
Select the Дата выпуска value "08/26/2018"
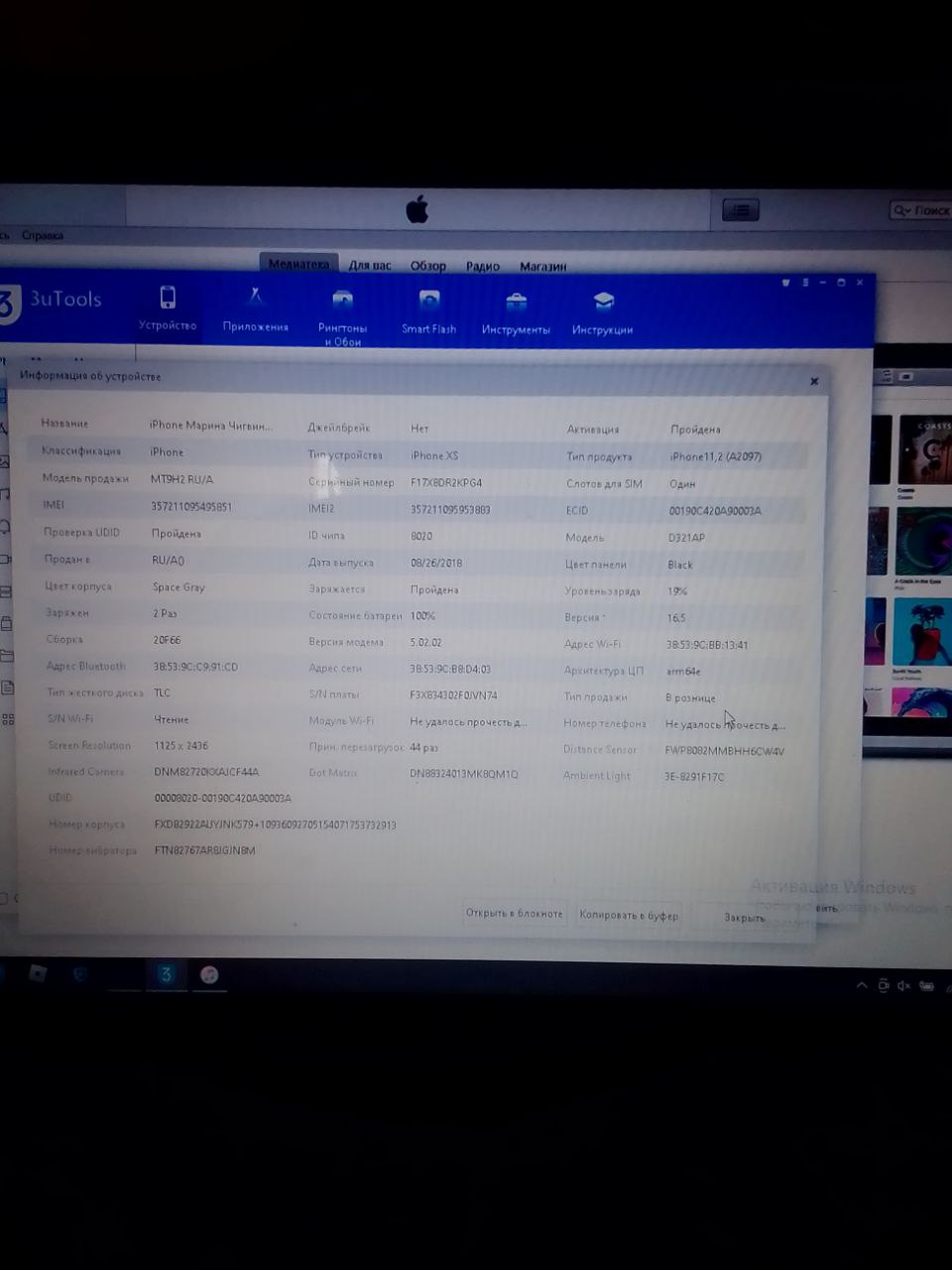click(x=436, y=563)
